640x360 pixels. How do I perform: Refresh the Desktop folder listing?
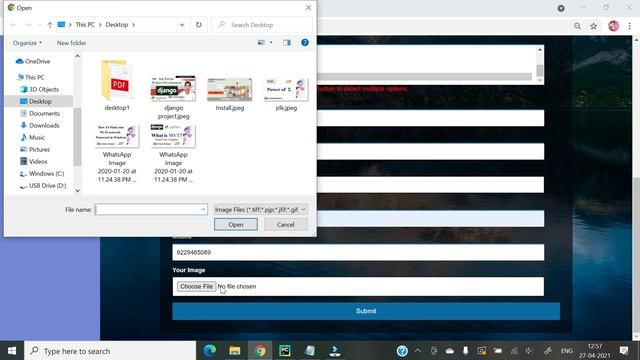click(x=199, y=25)
